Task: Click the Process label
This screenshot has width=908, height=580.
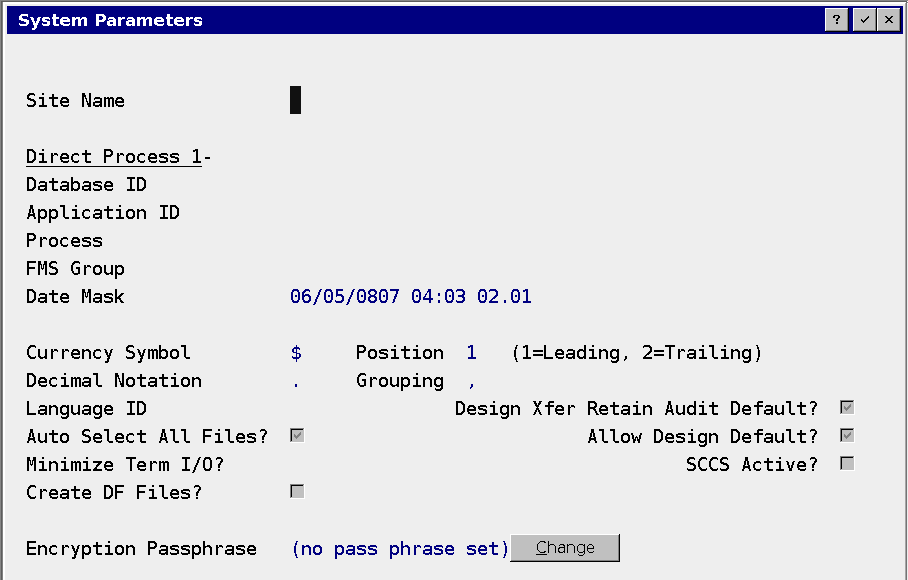Action: [x=64, y=241]
